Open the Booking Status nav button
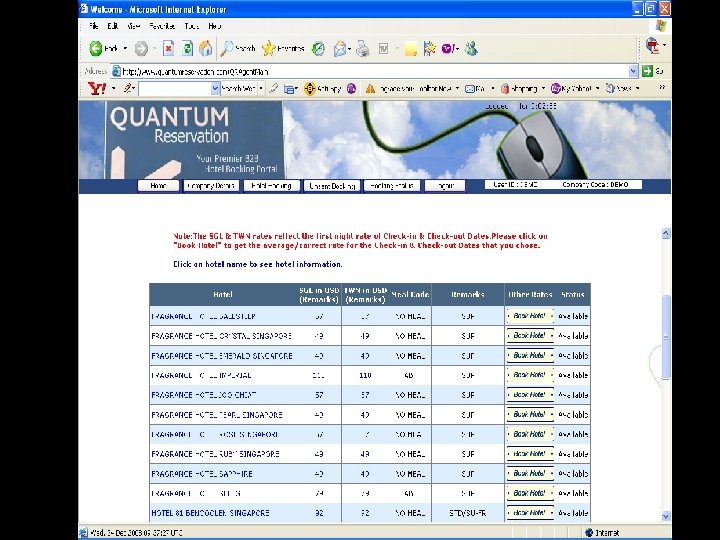The width and height of the screenshot is (720, 540). click(x=392, y=186)
